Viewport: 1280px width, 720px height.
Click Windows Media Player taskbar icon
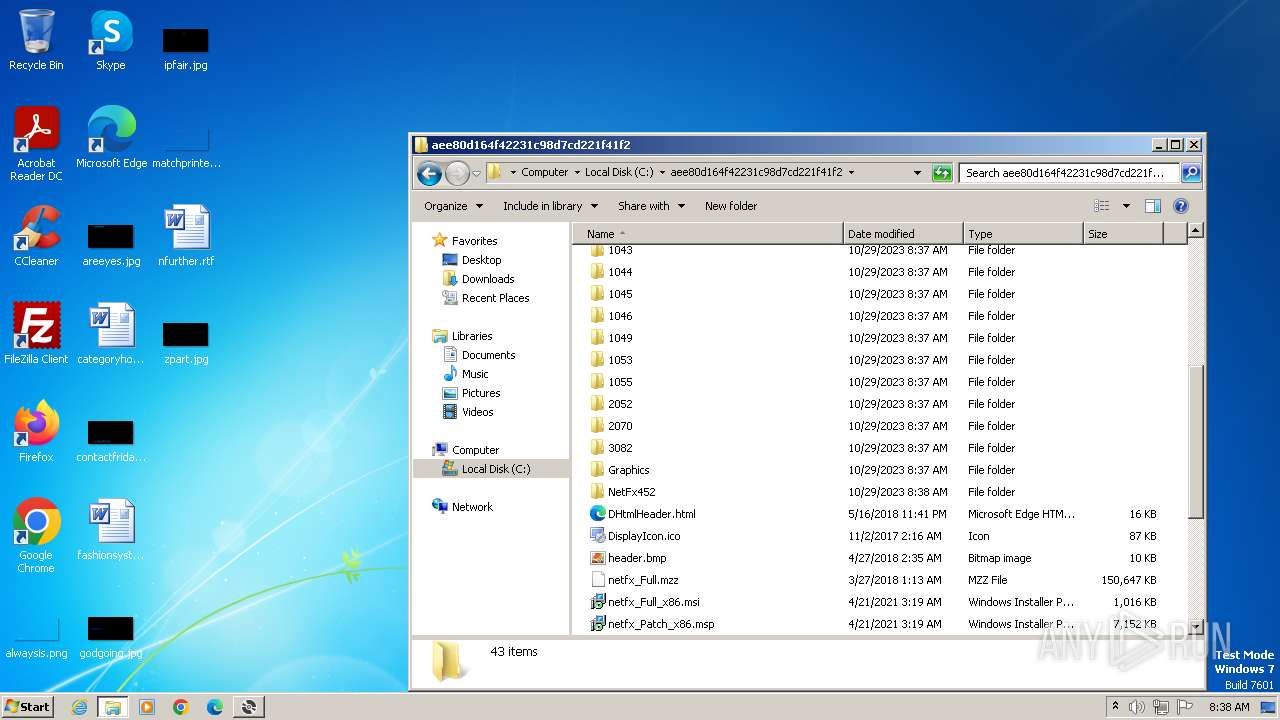[147, 707]
